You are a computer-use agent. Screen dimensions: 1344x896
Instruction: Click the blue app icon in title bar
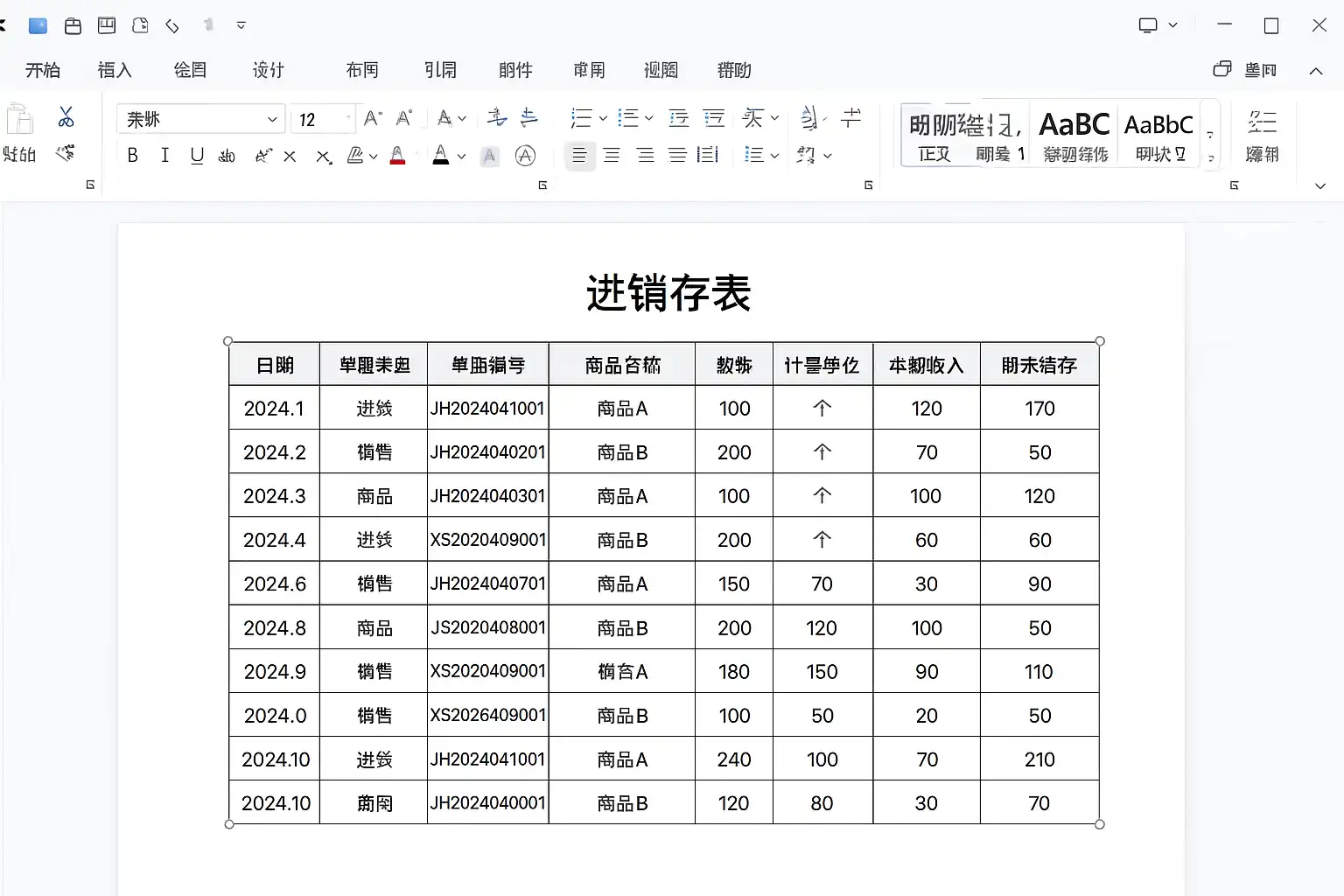click(x=38, y=25)
